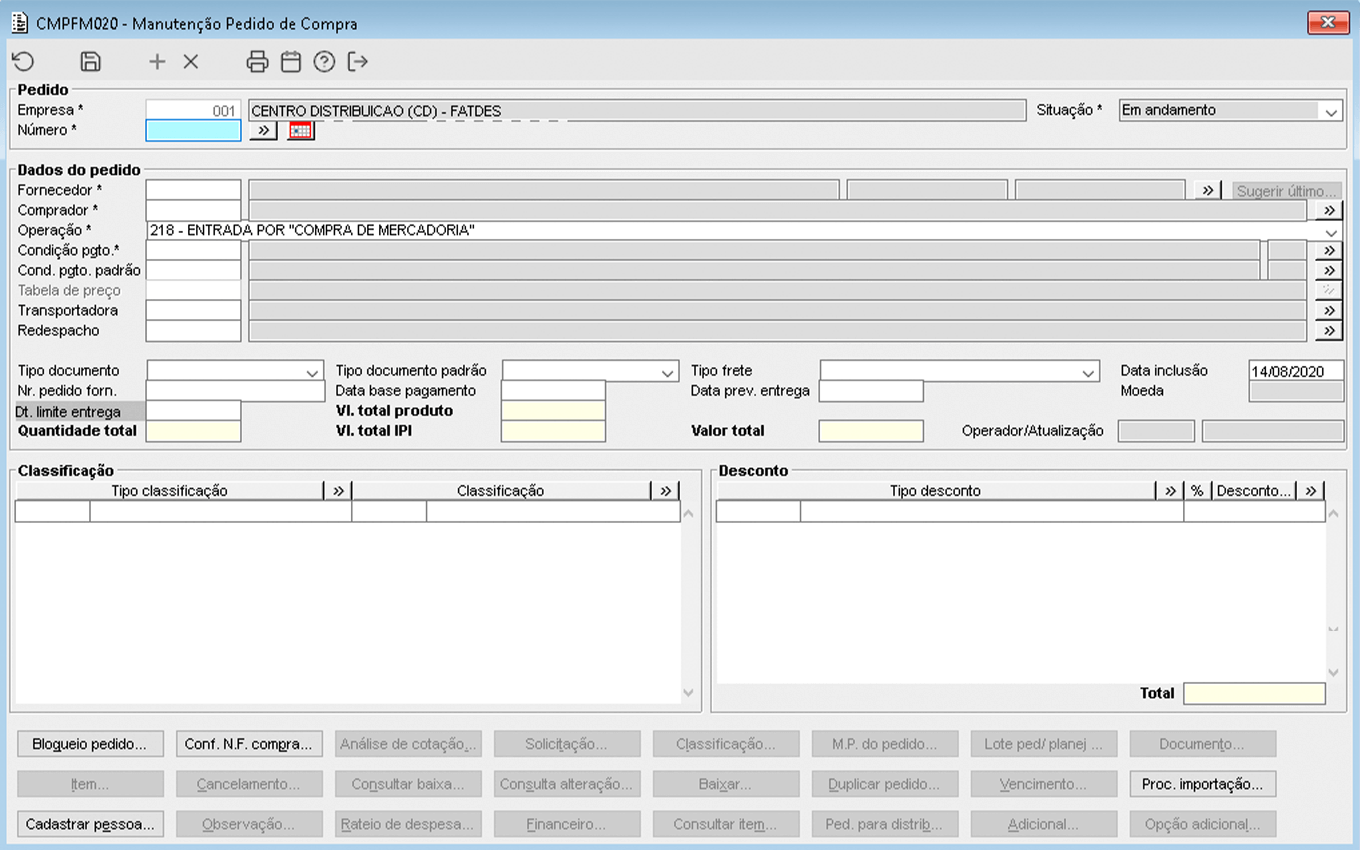
Task: Open the calendar icon in toolbar
Action: pyautogui.click(x=290, y=62)
